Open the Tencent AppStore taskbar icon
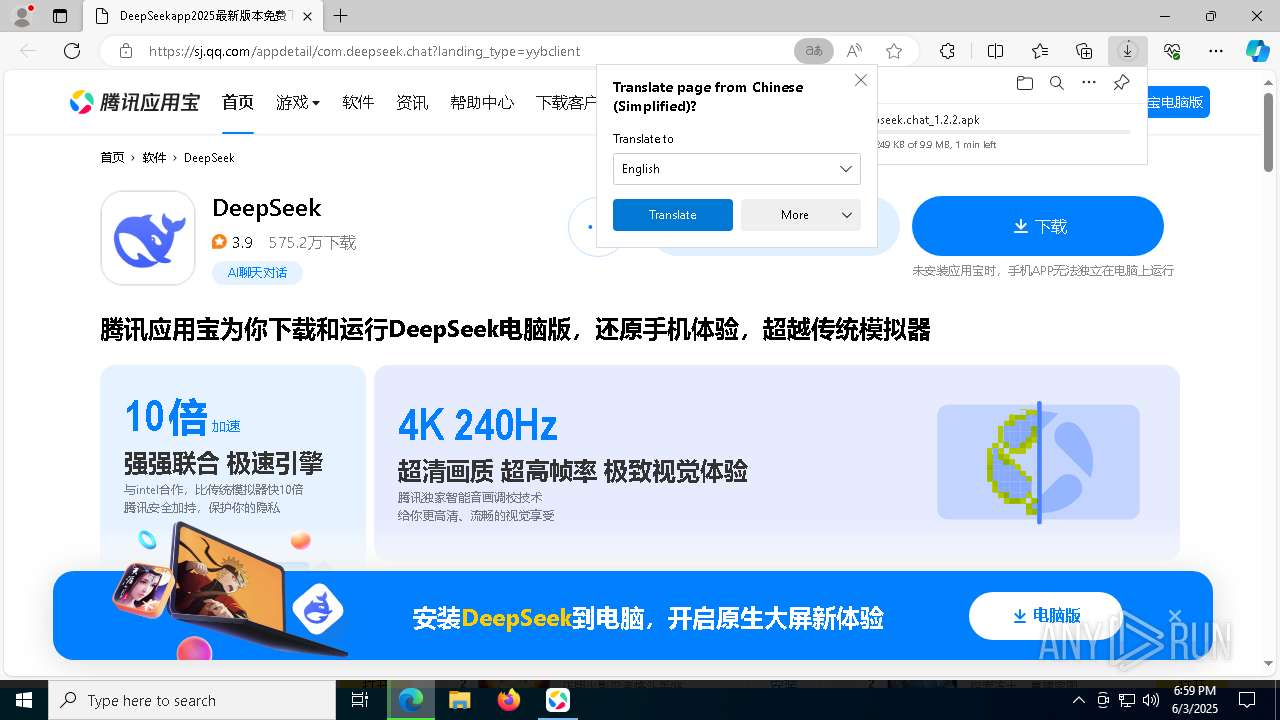Viewport: 1280px width, 720px height. pos(558,700)
